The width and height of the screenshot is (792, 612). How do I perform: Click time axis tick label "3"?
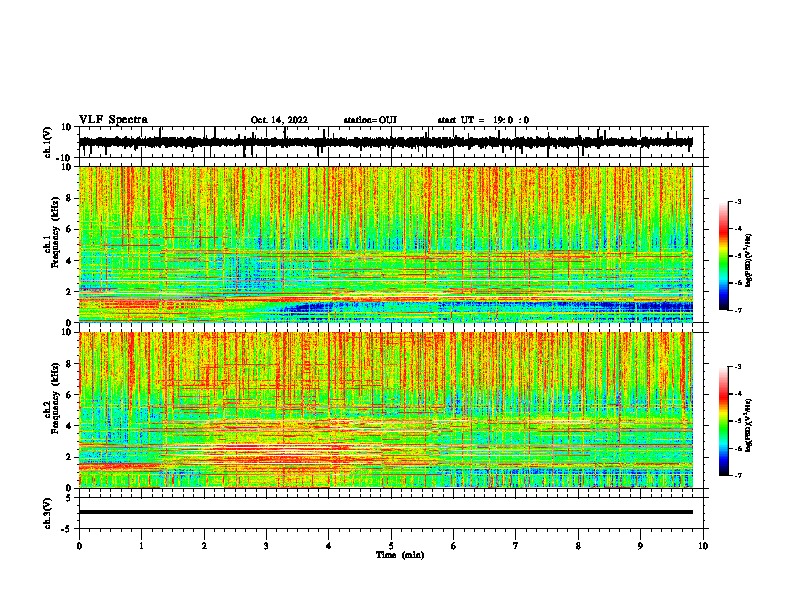coord(267,546)
